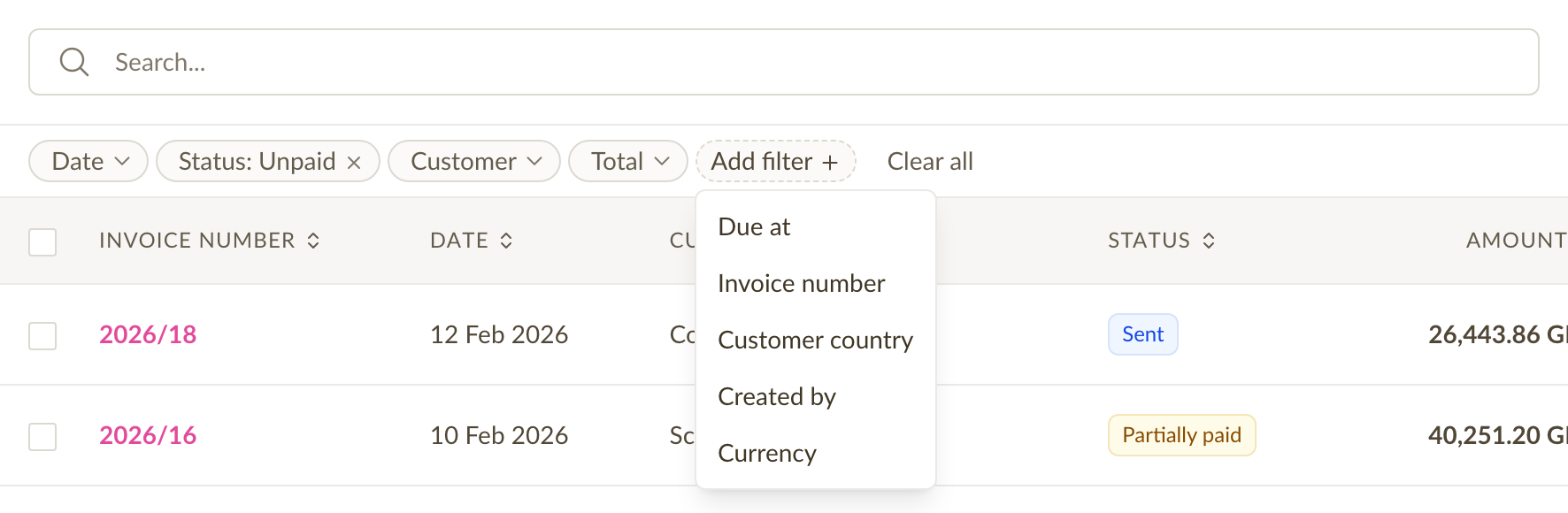1568x513 pixels.
Task: Open the Total filter dropdown
Action: [x=628, y=161]
